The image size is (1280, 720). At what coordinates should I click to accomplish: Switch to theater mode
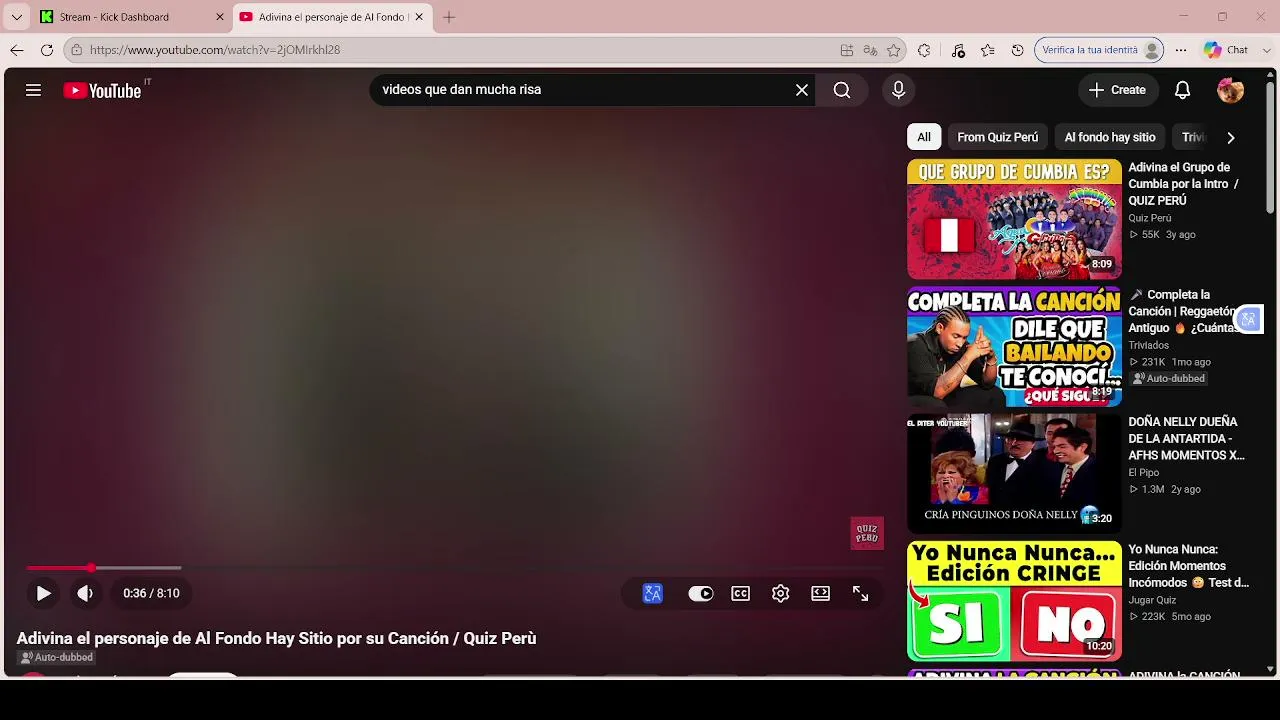[x=821, y=593]
